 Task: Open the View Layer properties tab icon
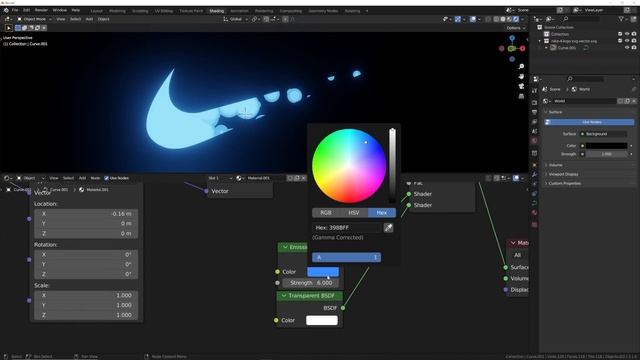tap(534, 122)
